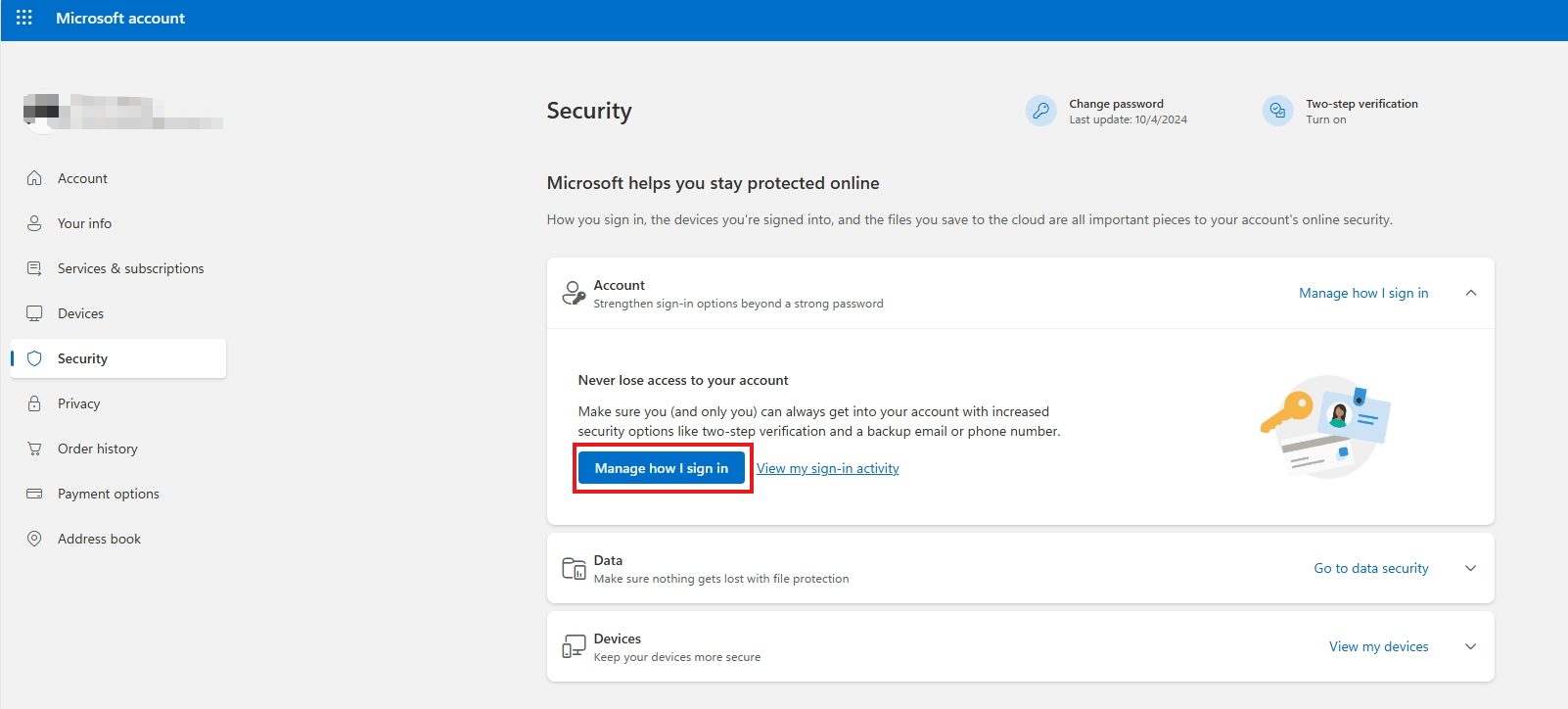
Task: Click View my sign-in activity link
Action: [x=828, y=468]
